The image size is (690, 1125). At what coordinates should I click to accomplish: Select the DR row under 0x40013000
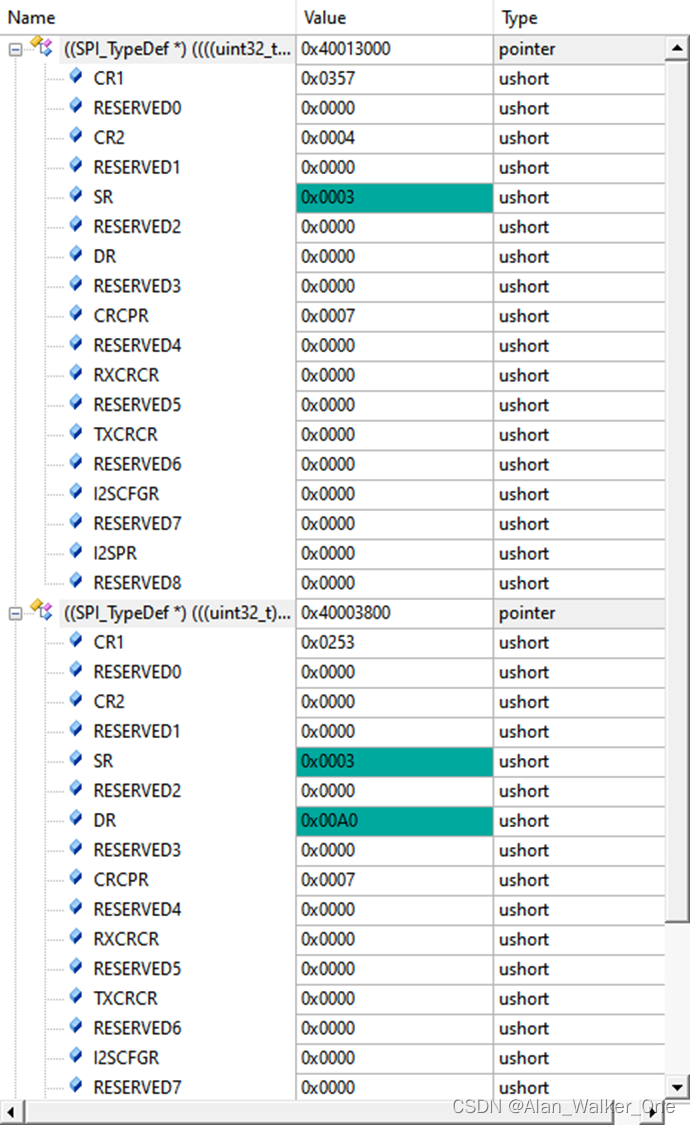332,257
